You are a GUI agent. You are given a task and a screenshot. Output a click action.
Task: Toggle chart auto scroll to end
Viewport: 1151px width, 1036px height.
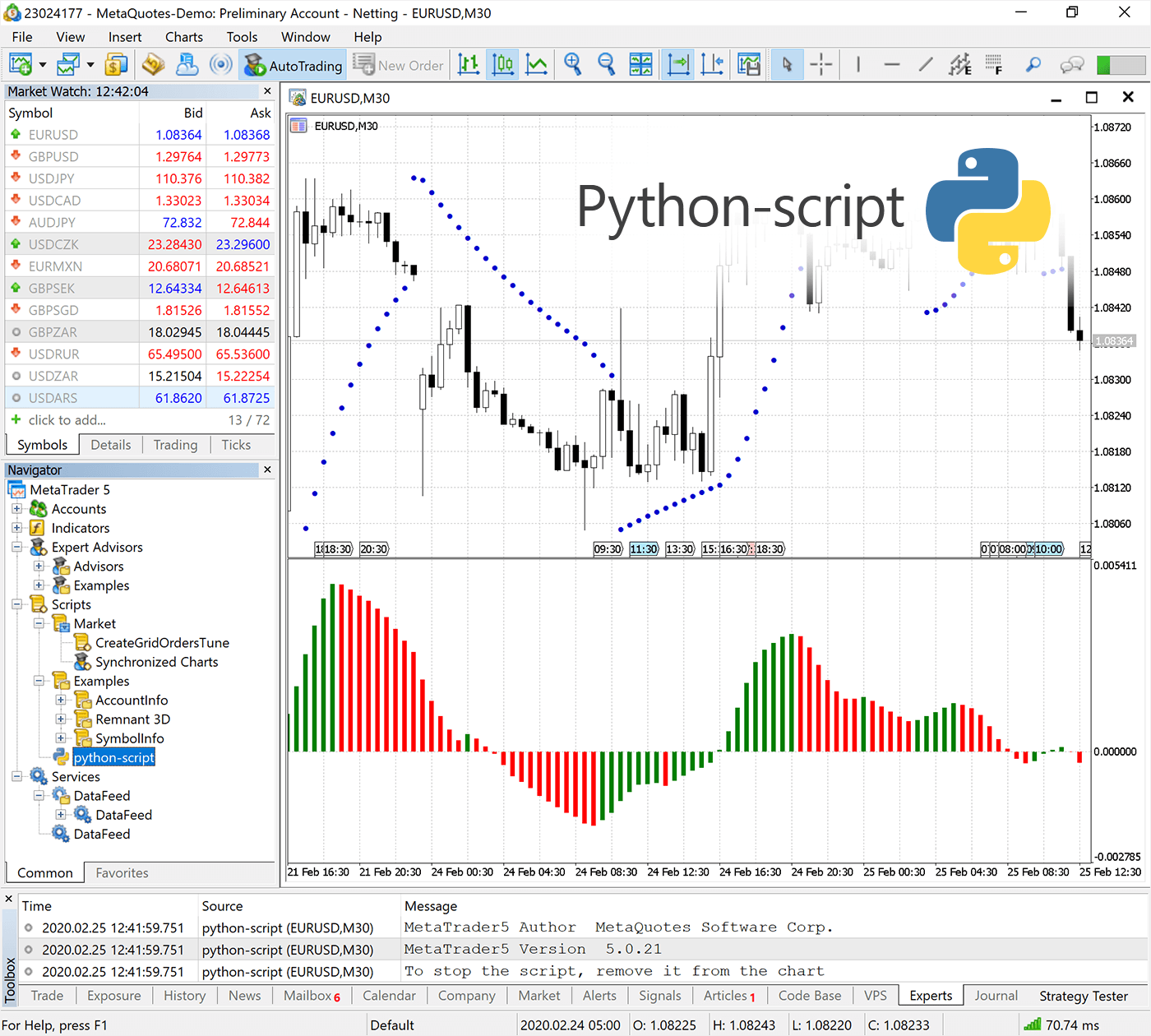(x=678, y=65)
